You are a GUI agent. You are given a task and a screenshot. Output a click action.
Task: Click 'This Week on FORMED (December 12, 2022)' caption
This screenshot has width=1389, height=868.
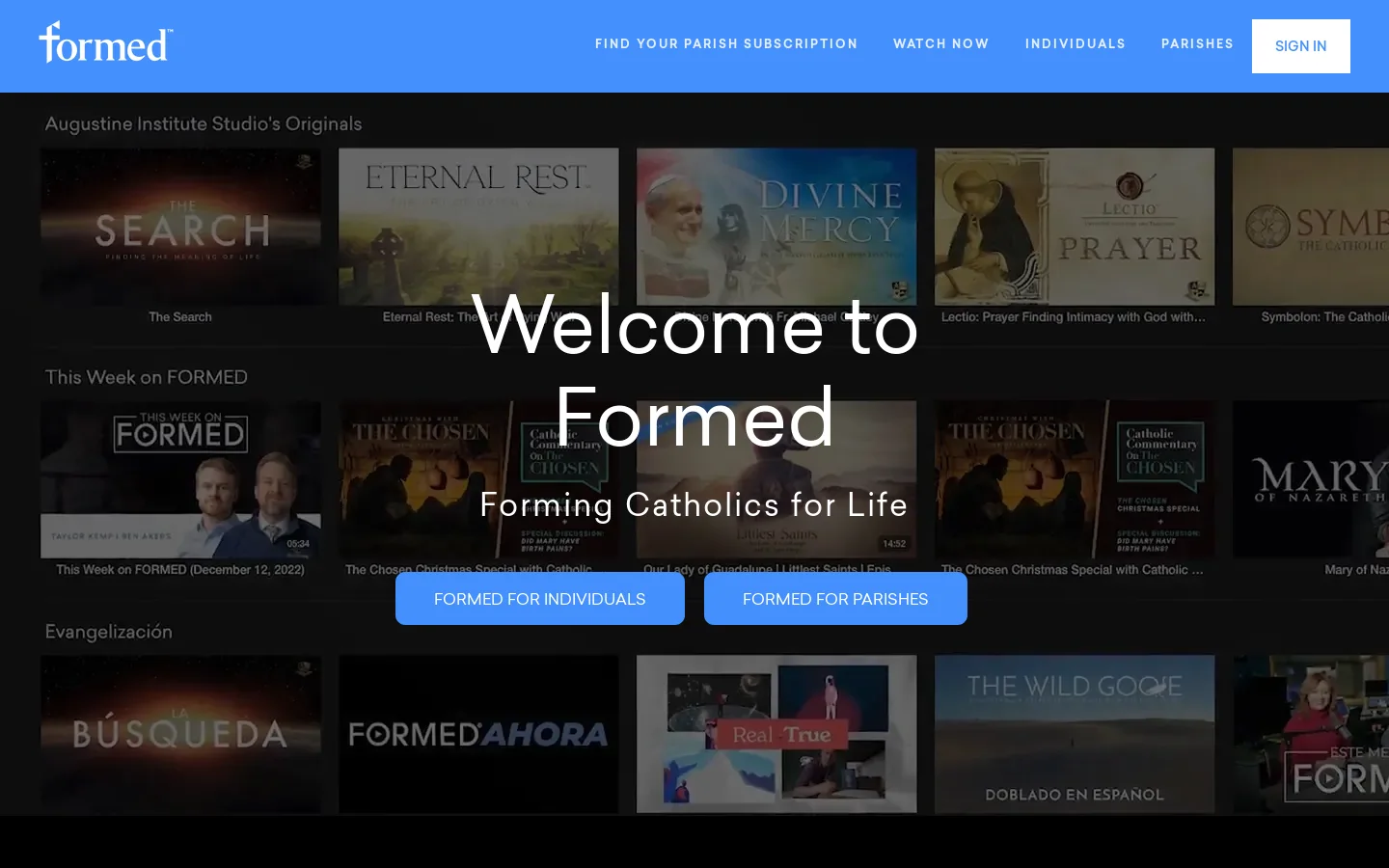(x=180, y=570)
